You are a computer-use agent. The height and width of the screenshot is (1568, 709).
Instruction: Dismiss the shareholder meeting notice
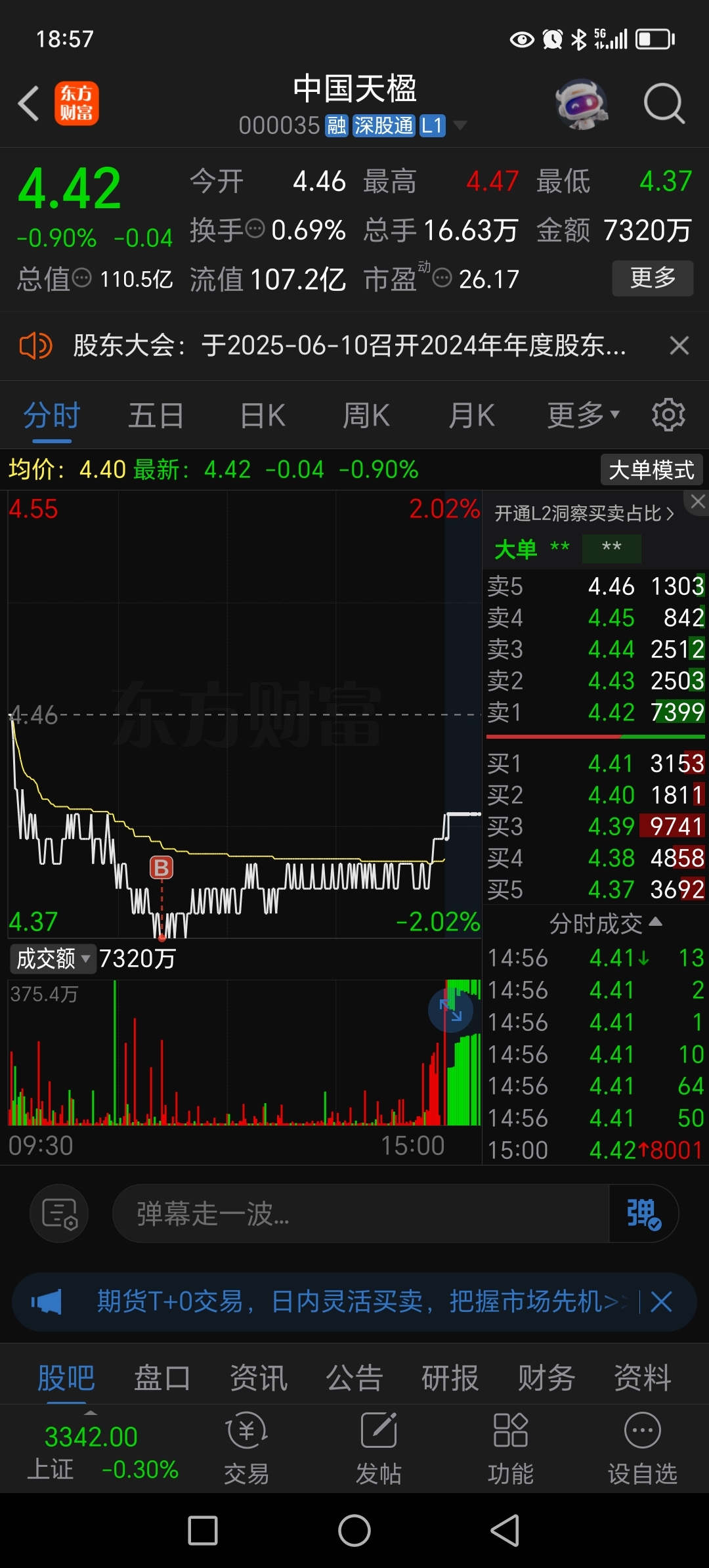(x=679, y=345)
